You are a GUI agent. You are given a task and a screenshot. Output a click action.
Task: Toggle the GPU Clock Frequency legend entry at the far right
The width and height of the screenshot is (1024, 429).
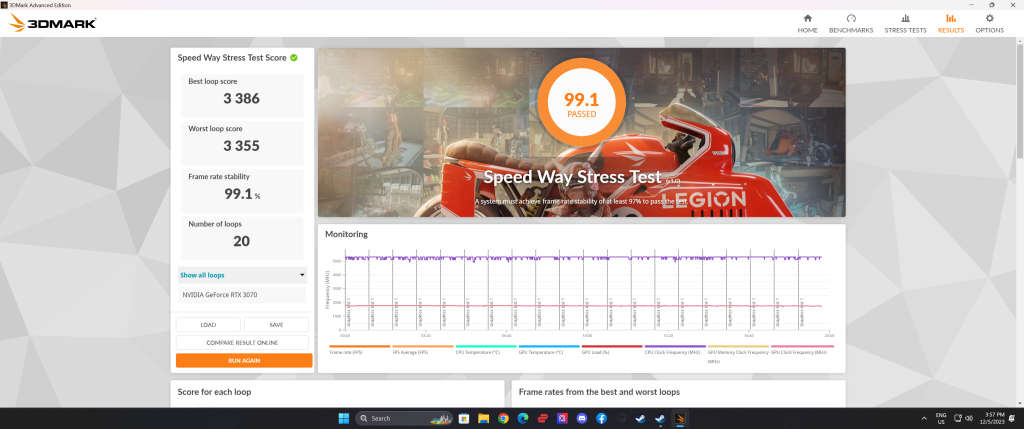802,349
